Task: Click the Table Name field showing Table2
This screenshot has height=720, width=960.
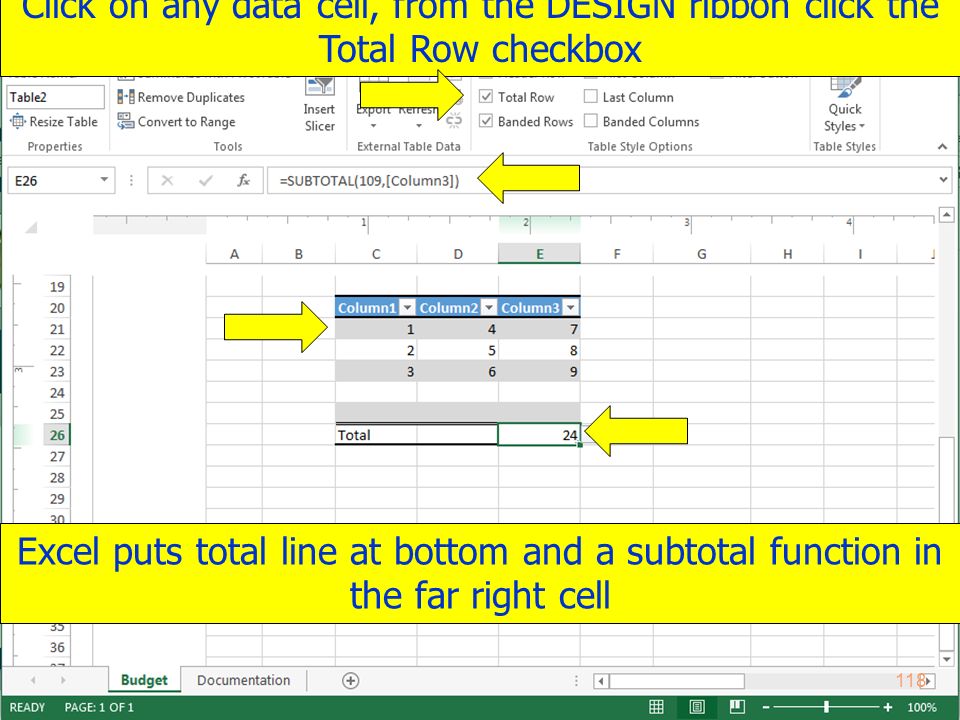Action: click(56, 97)
